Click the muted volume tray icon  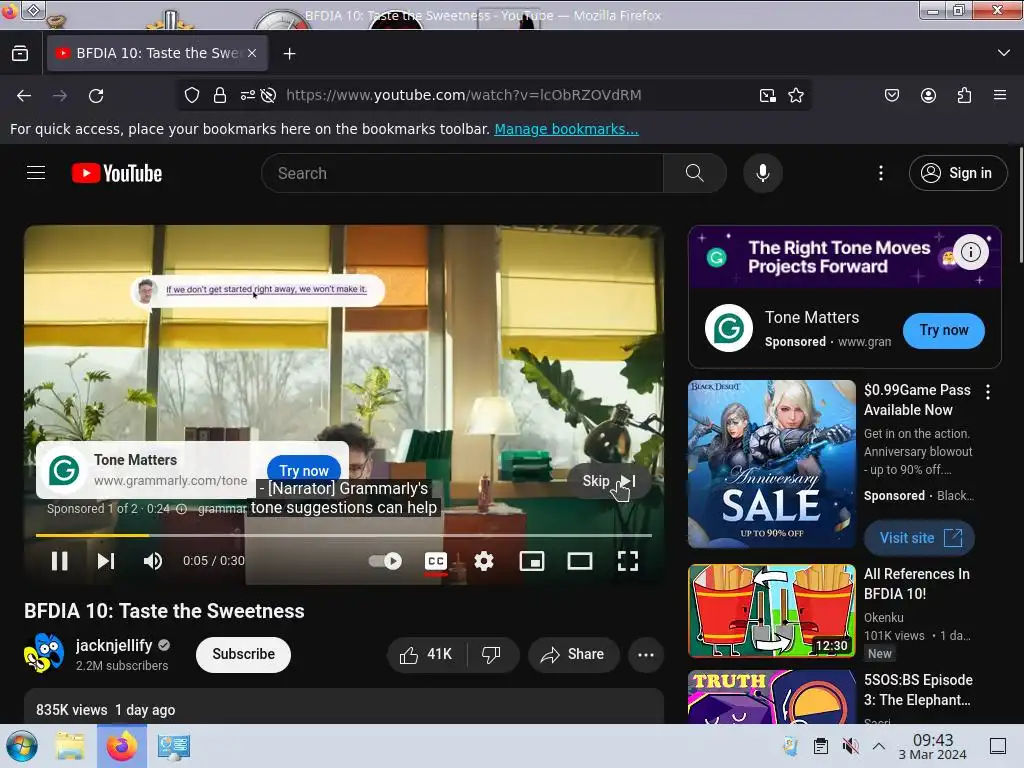850,746
